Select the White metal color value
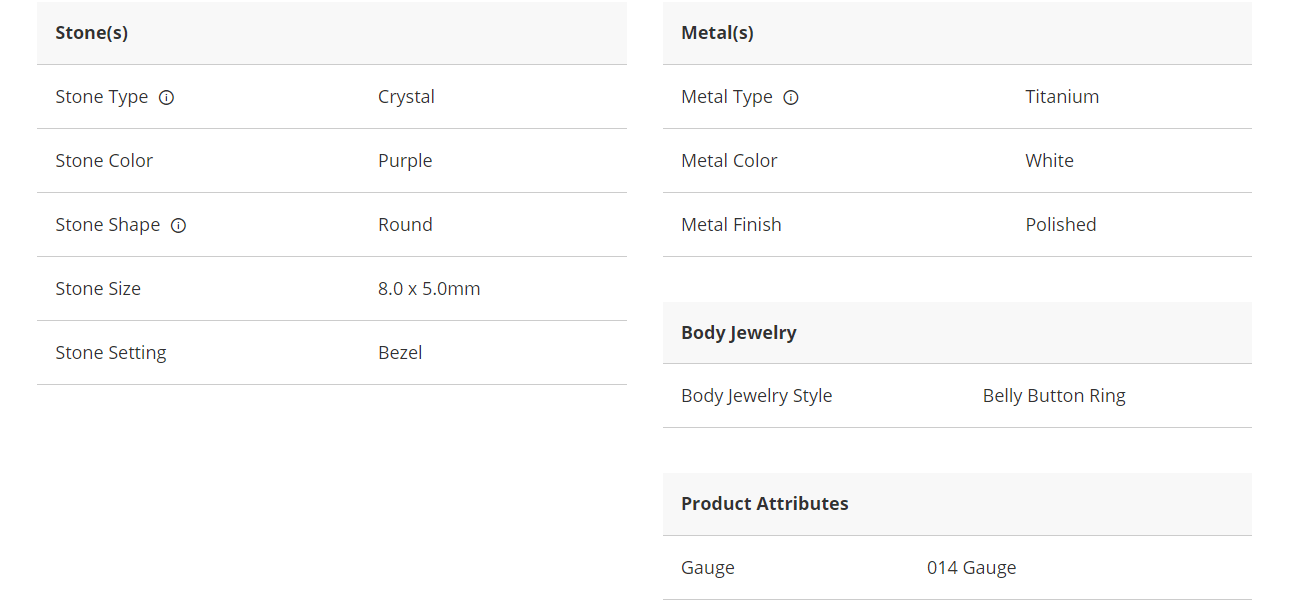This screenshot has width=1306, height=604. 1049,161
